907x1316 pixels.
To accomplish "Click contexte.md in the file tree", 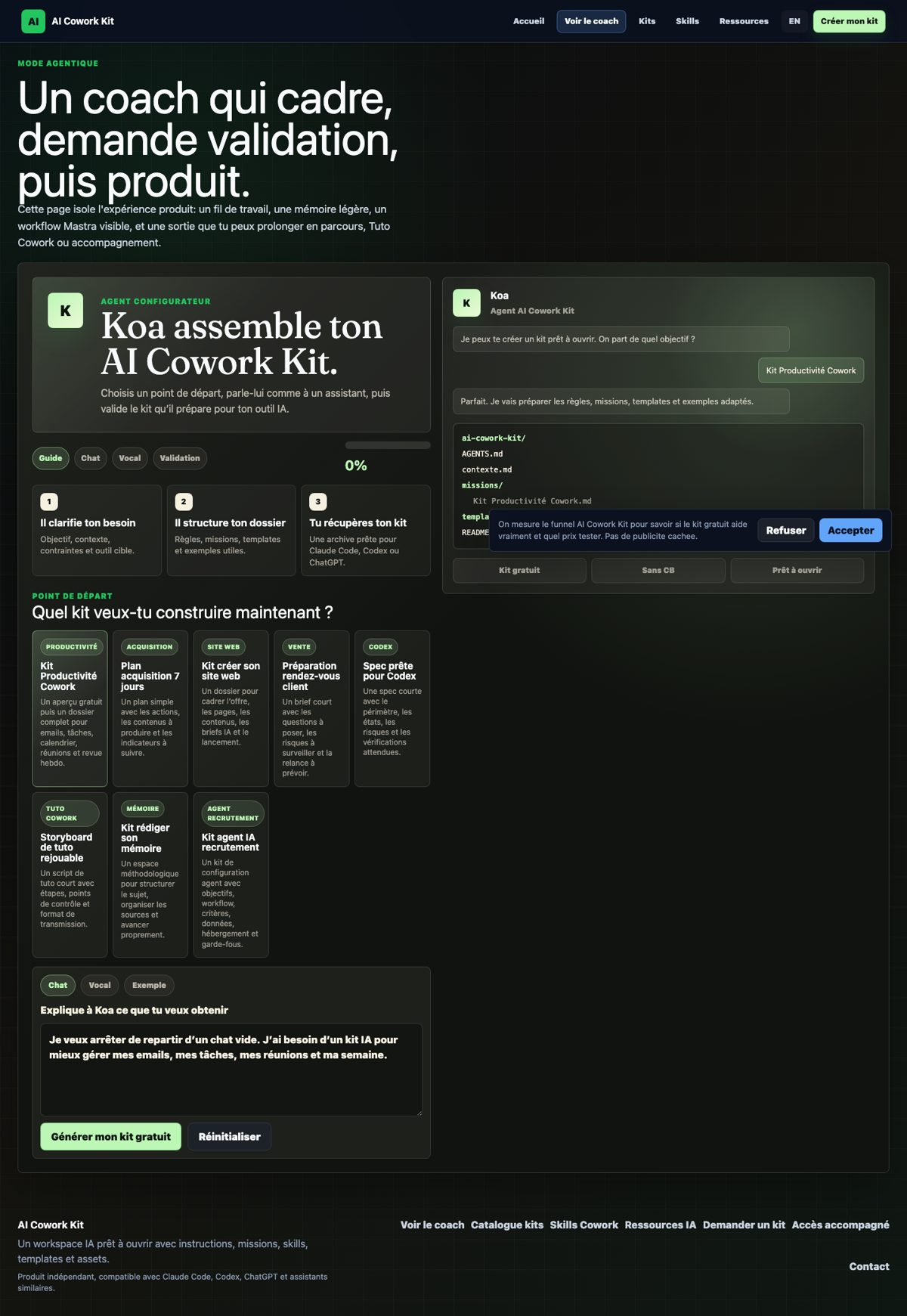I will click(487, 469).
